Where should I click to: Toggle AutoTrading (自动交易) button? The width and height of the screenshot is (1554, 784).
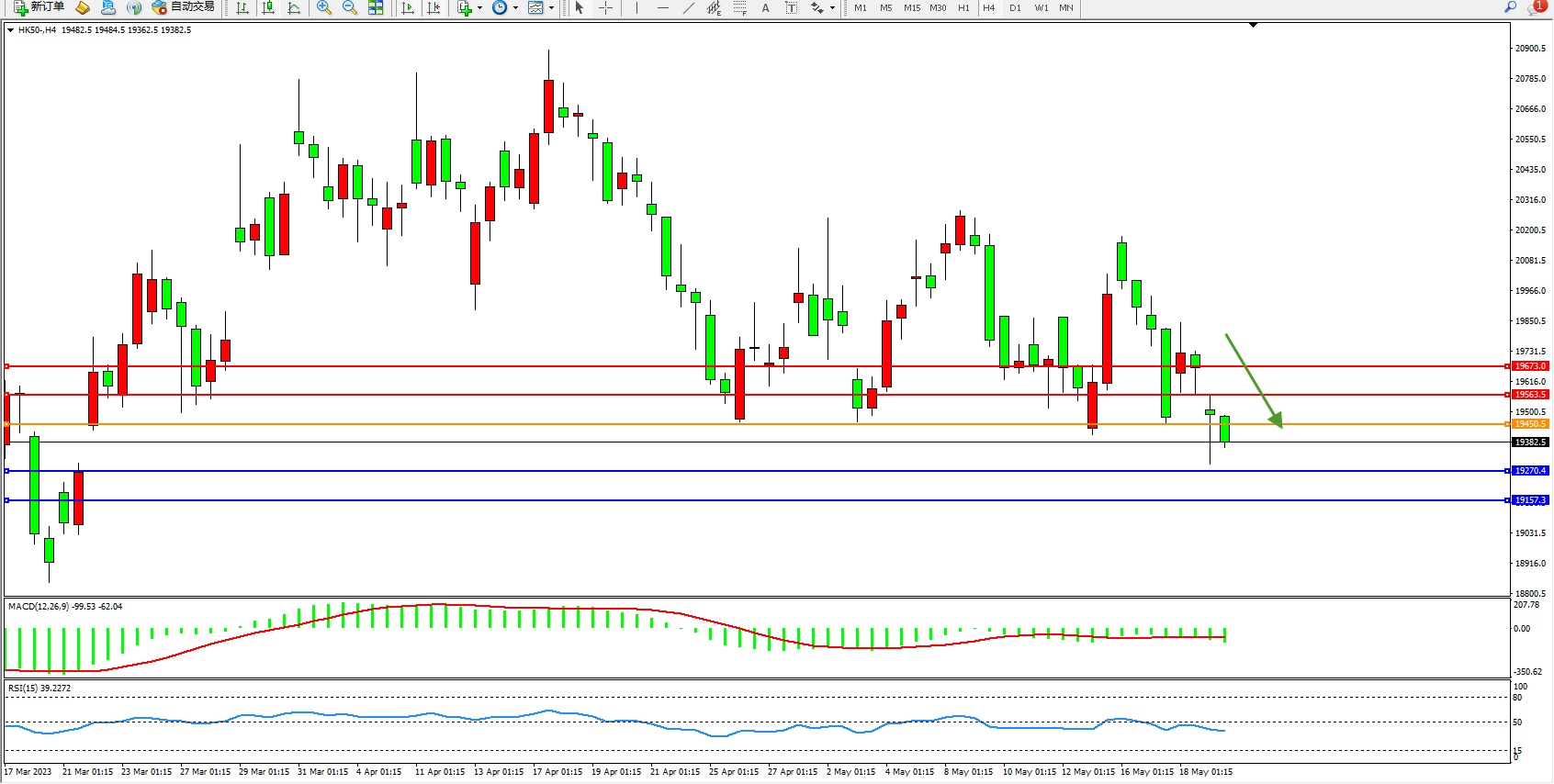(183, 7)
